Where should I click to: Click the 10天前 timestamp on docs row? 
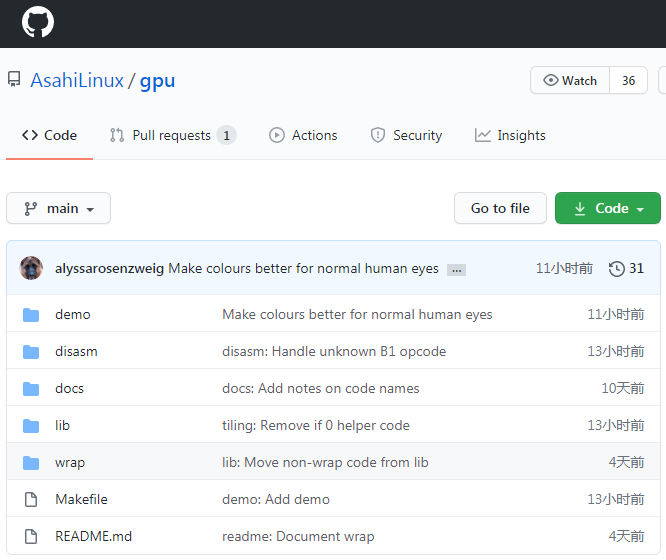[x=623, y=388]
